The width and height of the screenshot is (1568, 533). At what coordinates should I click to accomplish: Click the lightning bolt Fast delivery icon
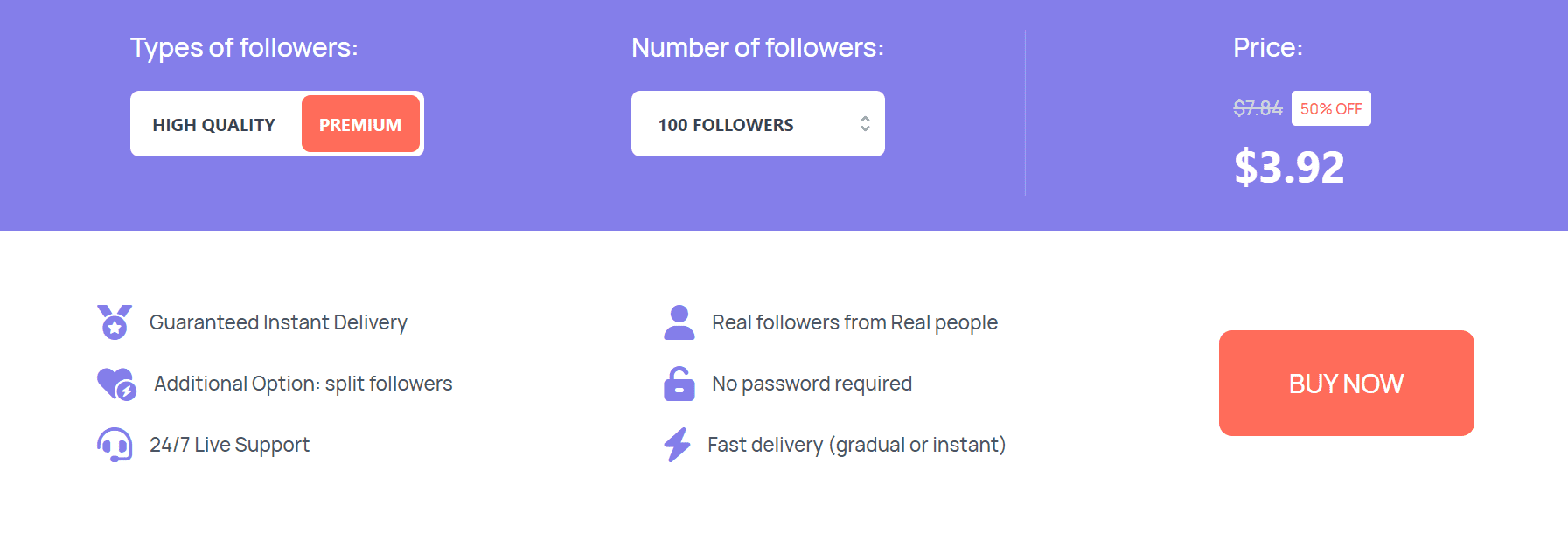pyautogui.click(x=677, y=445)
